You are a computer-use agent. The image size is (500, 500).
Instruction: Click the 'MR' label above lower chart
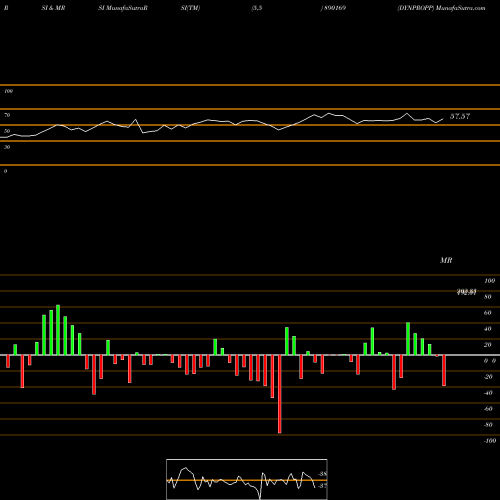tap(446, 260)
